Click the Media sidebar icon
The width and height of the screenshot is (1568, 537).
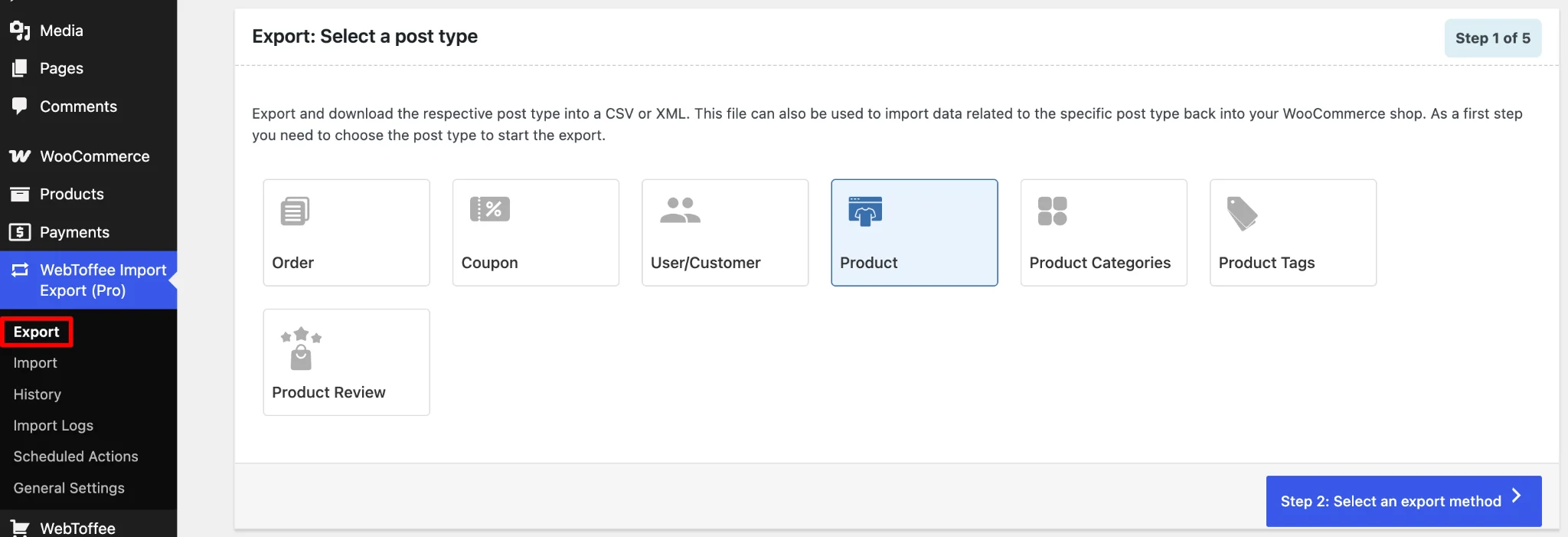click(20, 31)
